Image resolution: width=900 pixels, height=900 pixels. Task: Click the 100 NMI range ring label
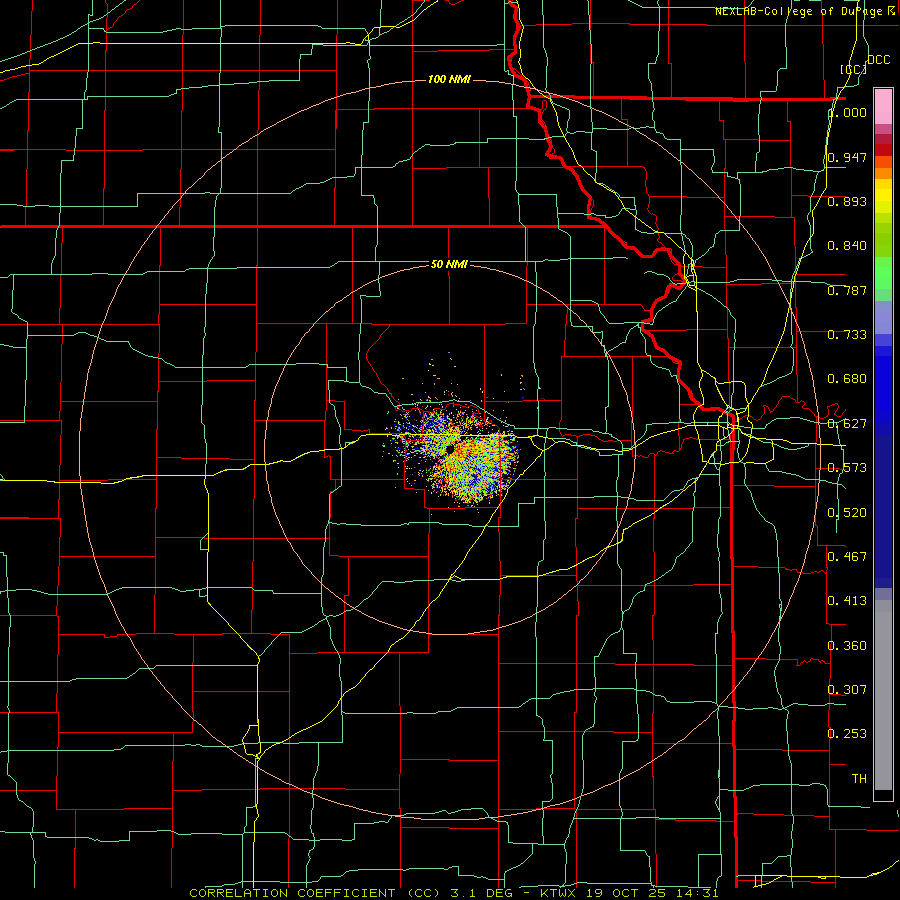449,79
